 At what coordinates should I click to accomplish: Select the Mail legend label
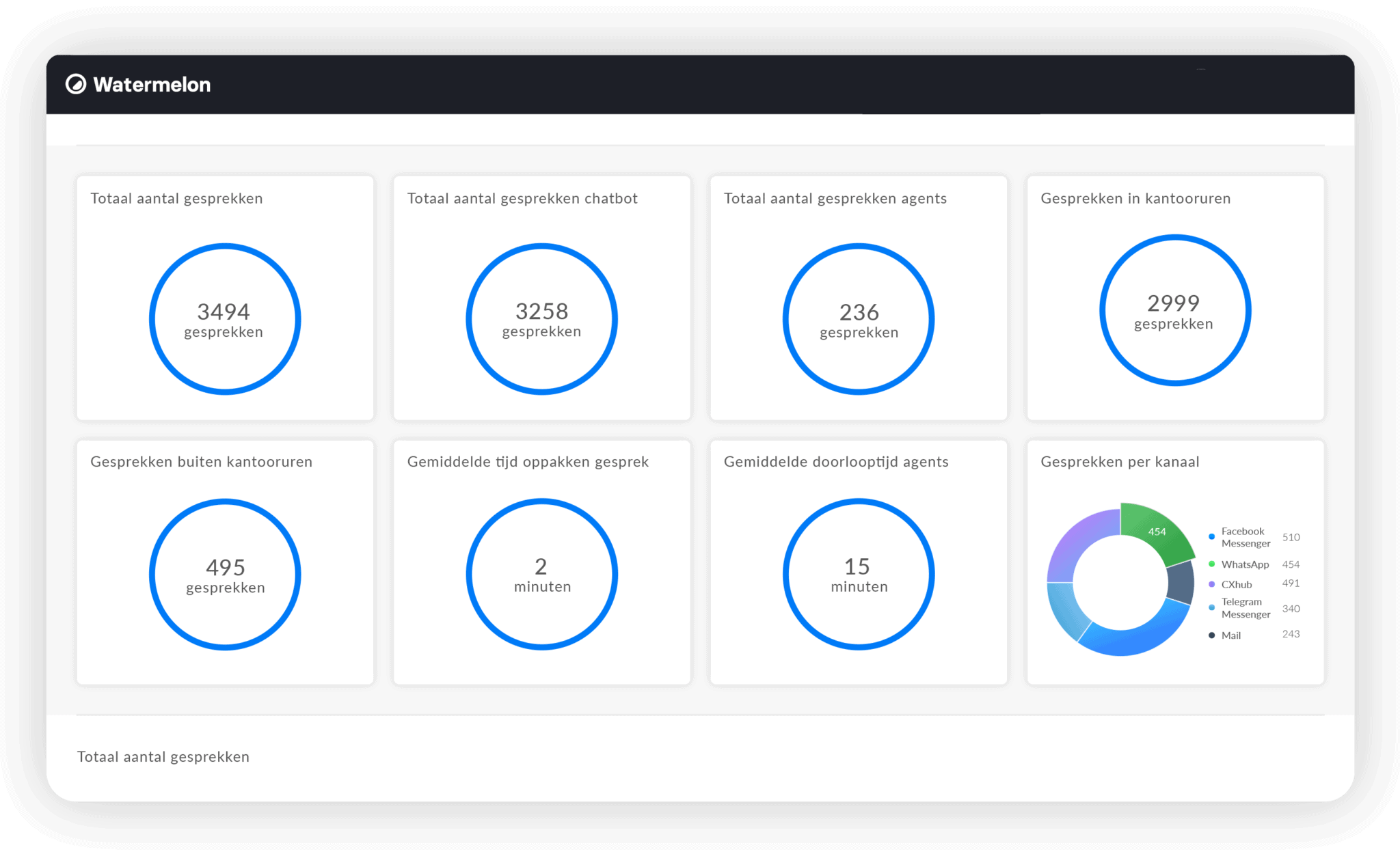1231,635
